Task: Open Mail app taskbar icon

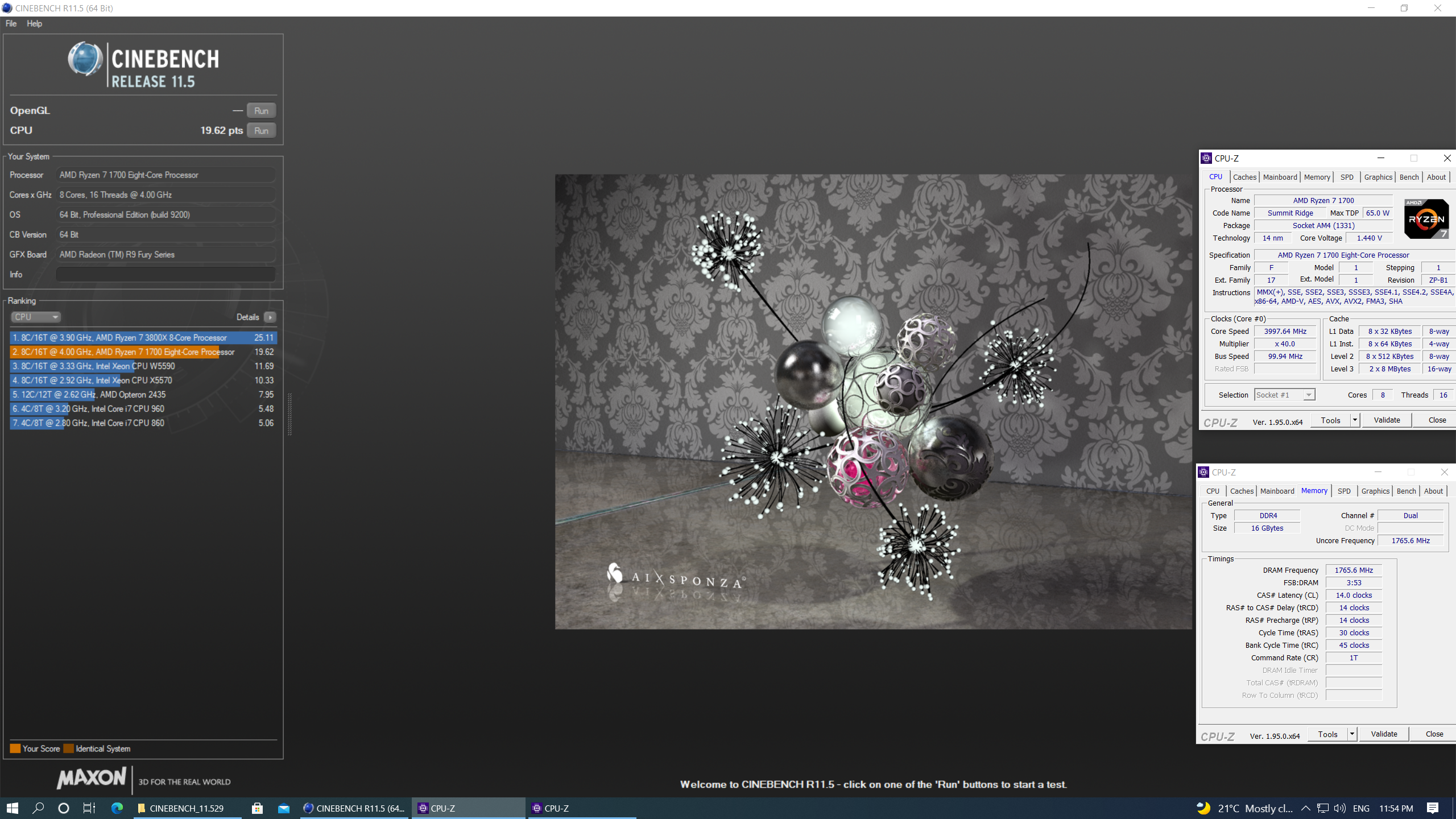Action: point(284,808)
